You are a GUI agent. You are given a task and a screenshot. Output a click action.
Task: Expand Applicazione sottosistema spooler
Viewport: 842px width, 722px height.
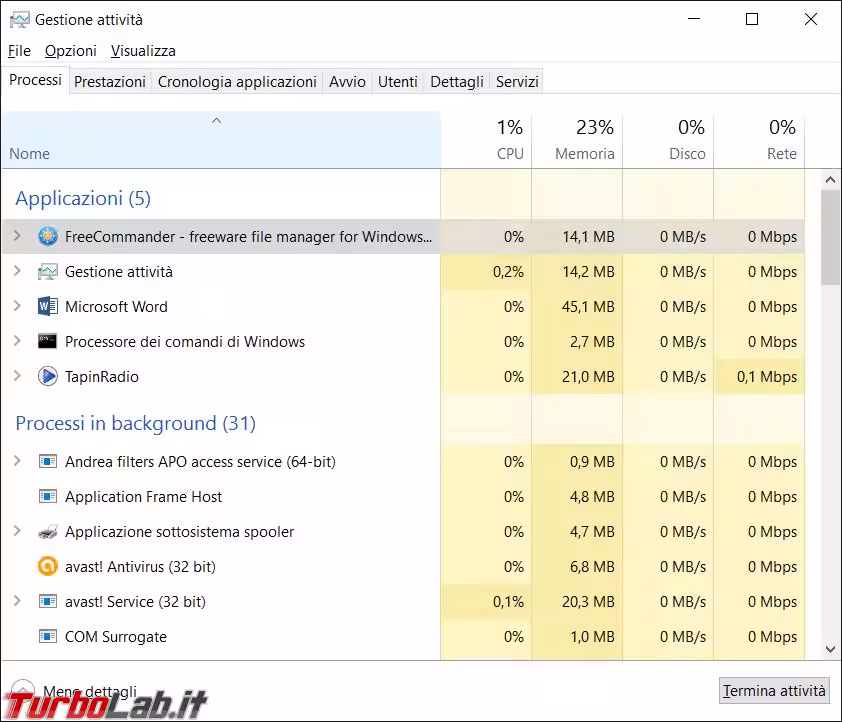(17, 531)
